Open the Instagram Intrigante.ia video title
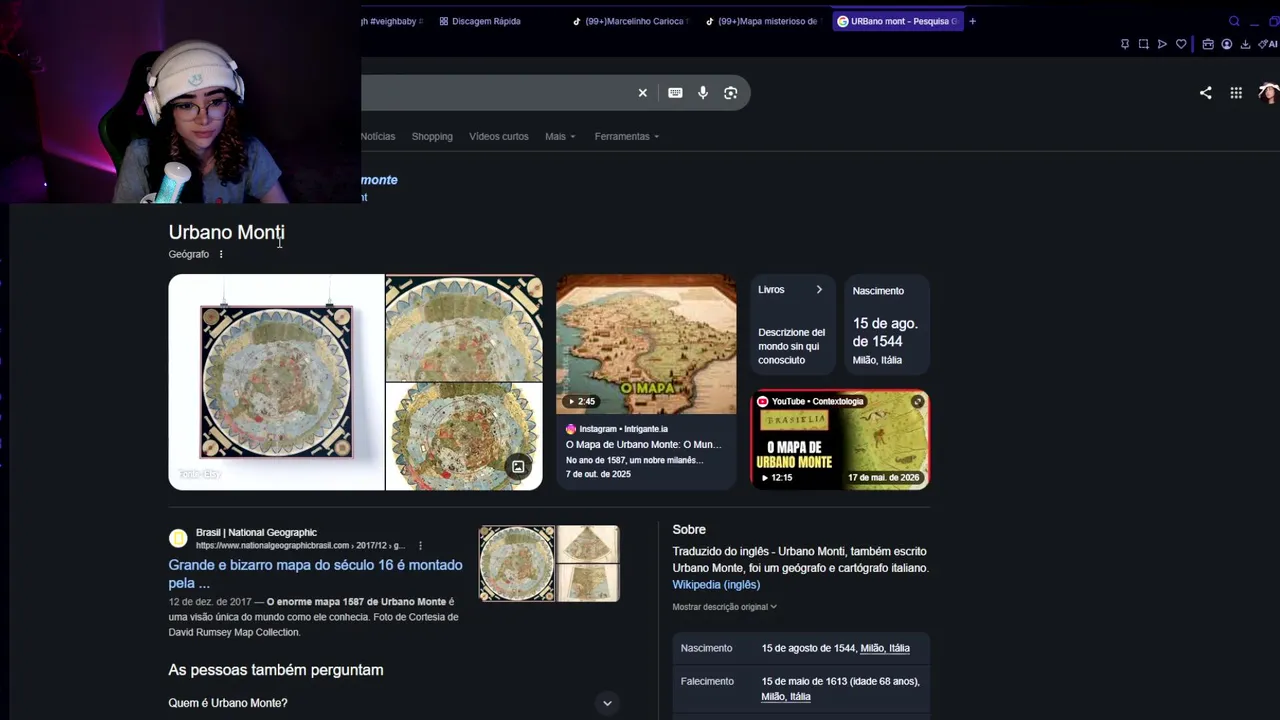 click(644, 445)
